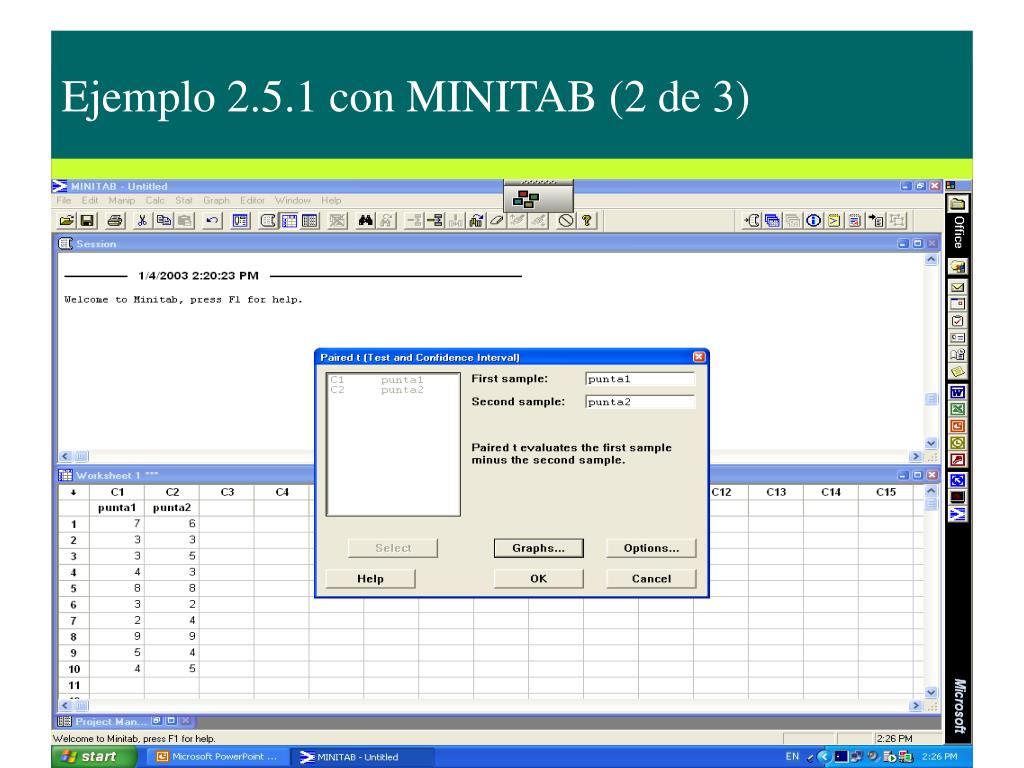Click the C2 column header in worksheet
Image resolution: width=1024 pixels, height=768 pixels.
(x=172, y=492)
